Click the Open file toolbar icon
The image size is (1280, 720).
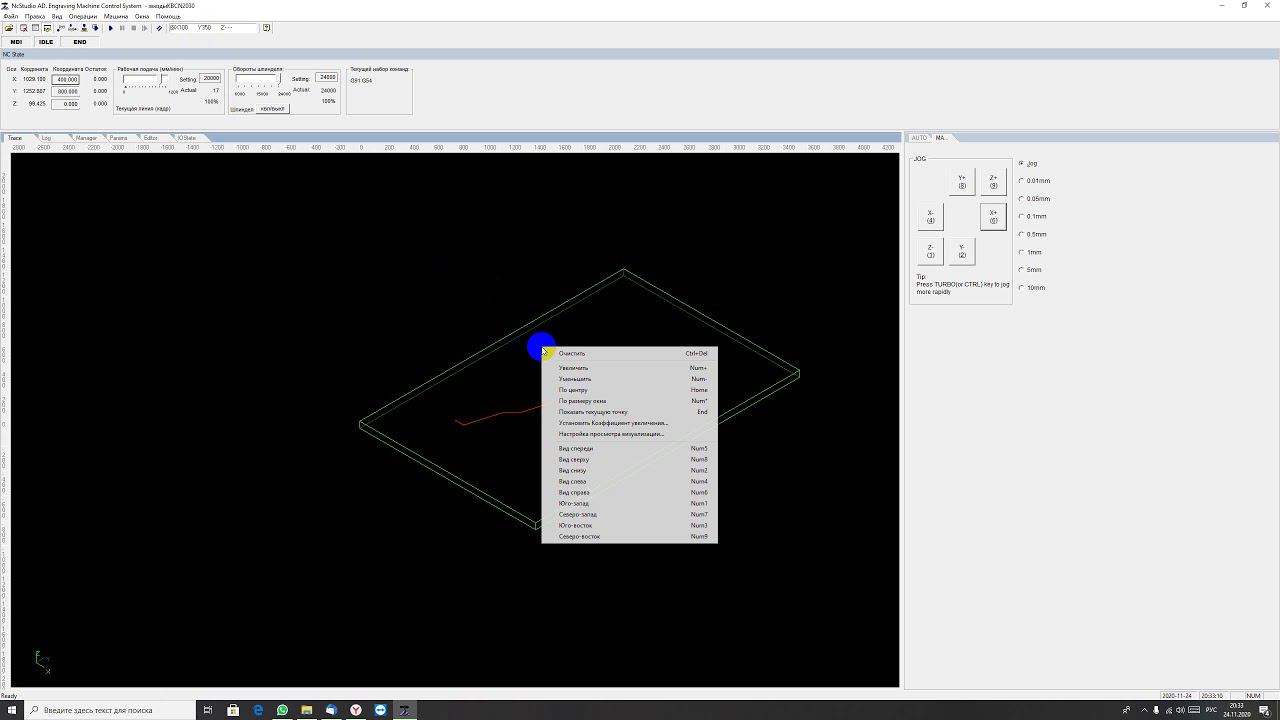[9, 28]
